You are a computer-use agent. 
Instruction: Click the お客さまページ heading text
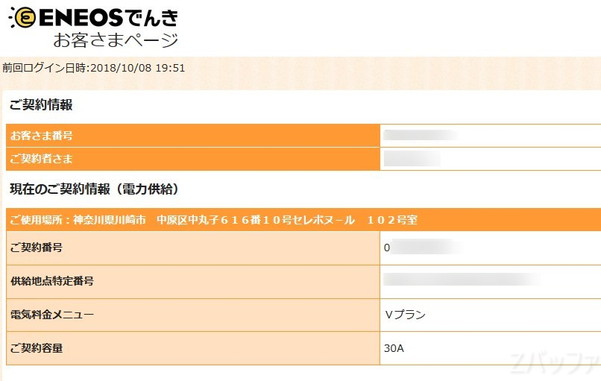click(116, 40)
